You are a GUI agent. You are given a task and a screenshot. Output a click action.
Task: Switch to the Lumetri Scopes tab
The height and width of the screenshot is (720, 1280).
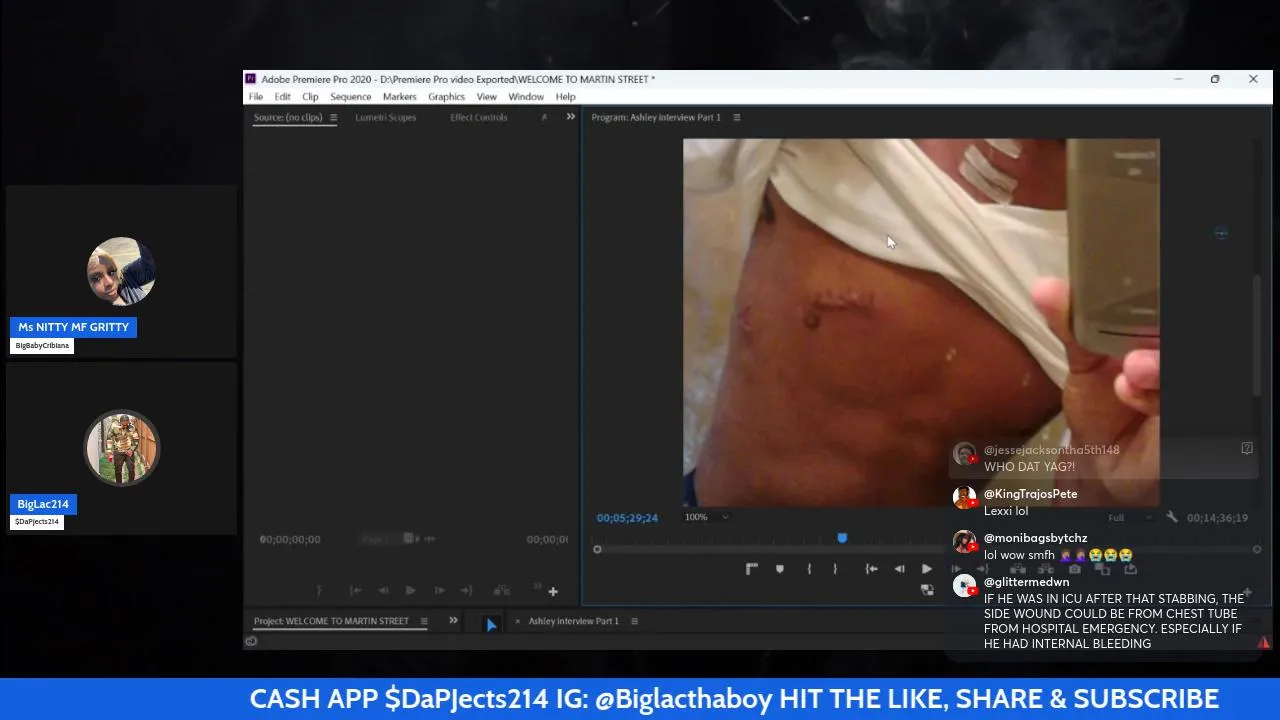tap(385, 118)
